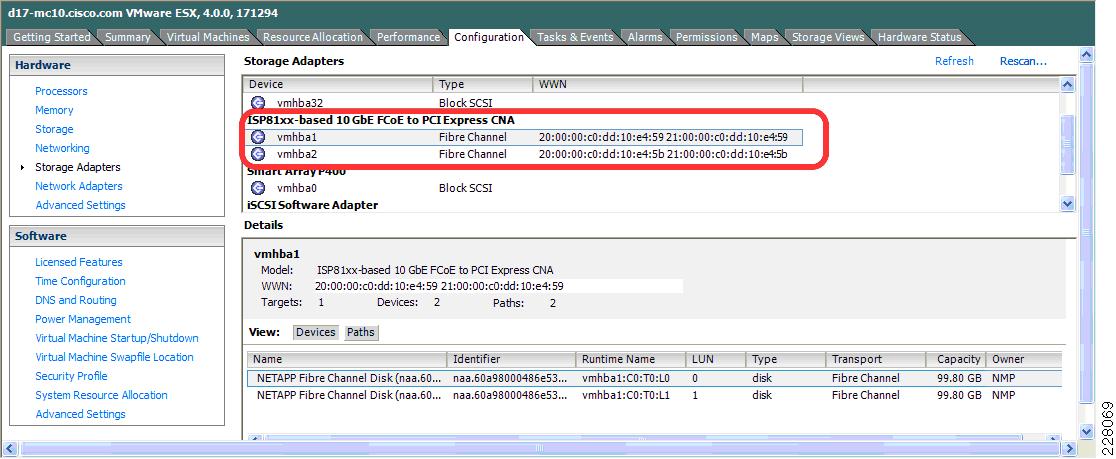Sort adapters by Type column header

tap(483, 84)
